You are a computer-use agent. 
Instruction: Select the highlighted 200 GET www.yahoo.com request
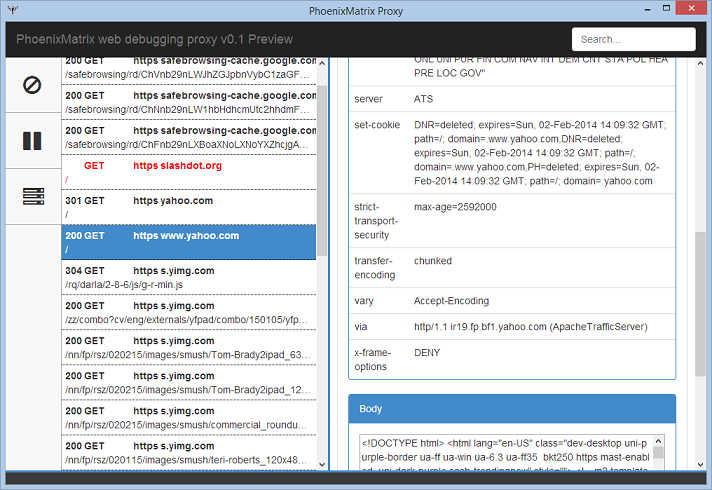point(188,242)
